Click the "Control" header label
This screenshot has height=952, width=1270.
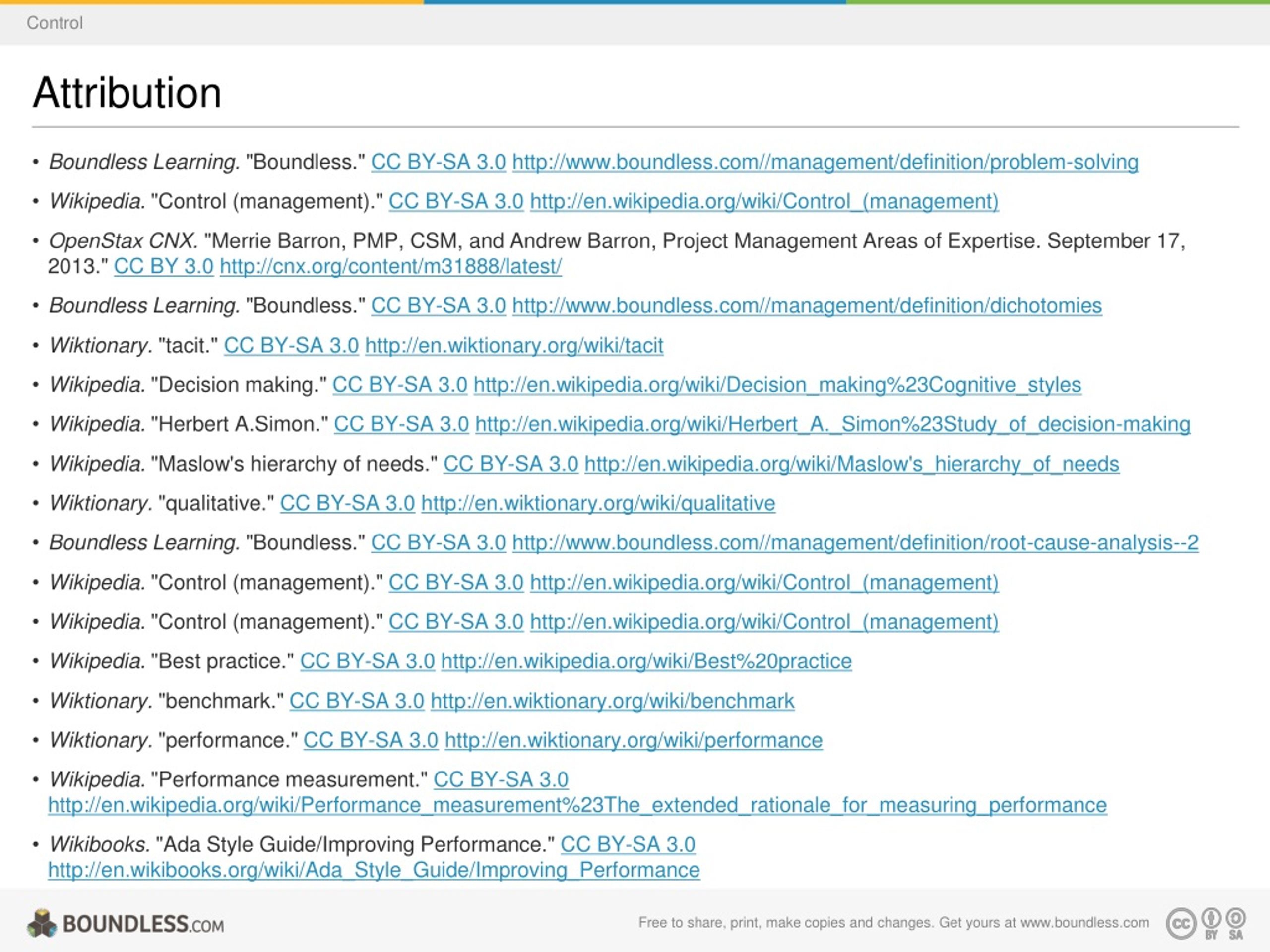pyautogui.click(x=55, y=23)
